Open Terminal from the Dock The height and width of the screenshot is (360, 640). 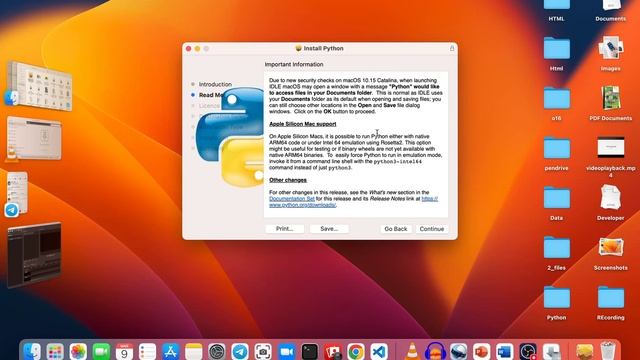310,351
